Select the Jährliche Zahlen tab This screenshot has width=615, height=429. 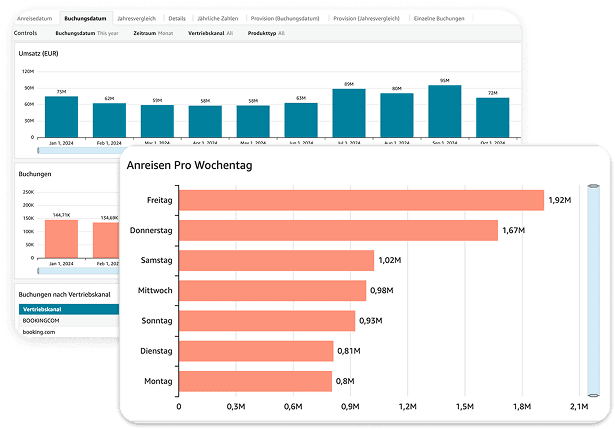click(x=220, y=19)
